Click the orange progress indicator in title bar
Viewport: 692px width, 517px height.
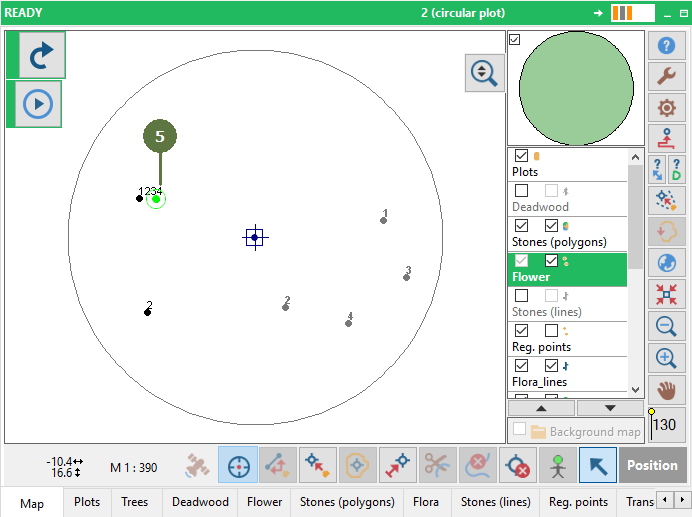(x=632, y=13)
